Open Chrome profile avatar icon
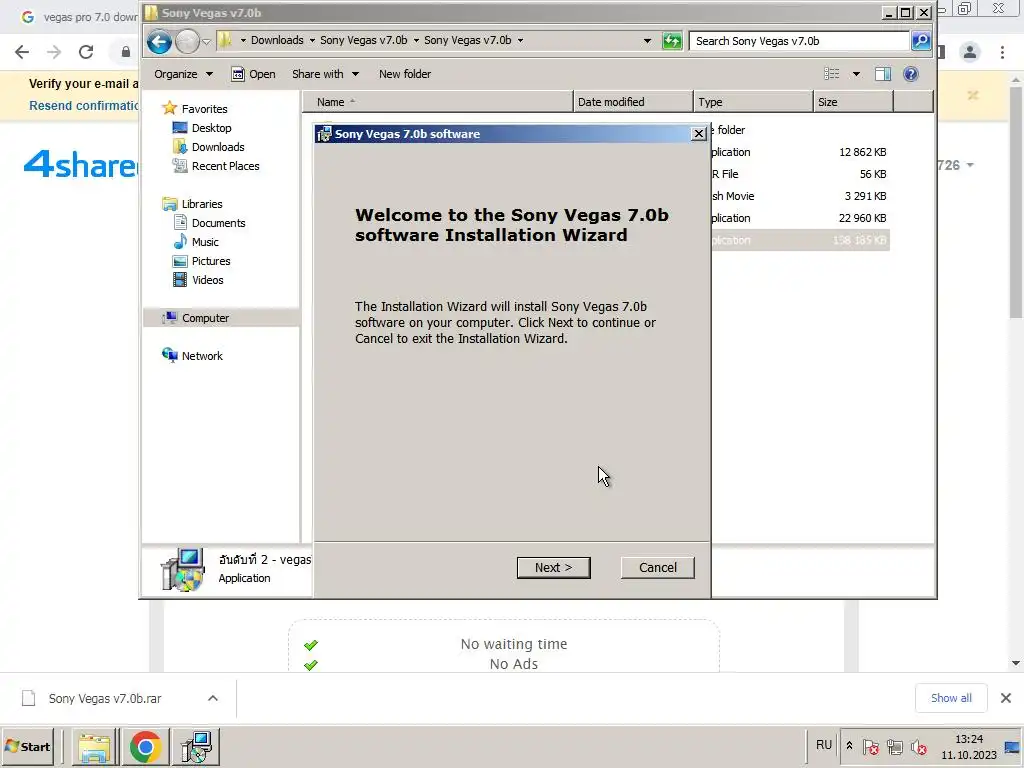This screenshot has height=768, width=1024. pyautogui.click(x=970, y=52)
